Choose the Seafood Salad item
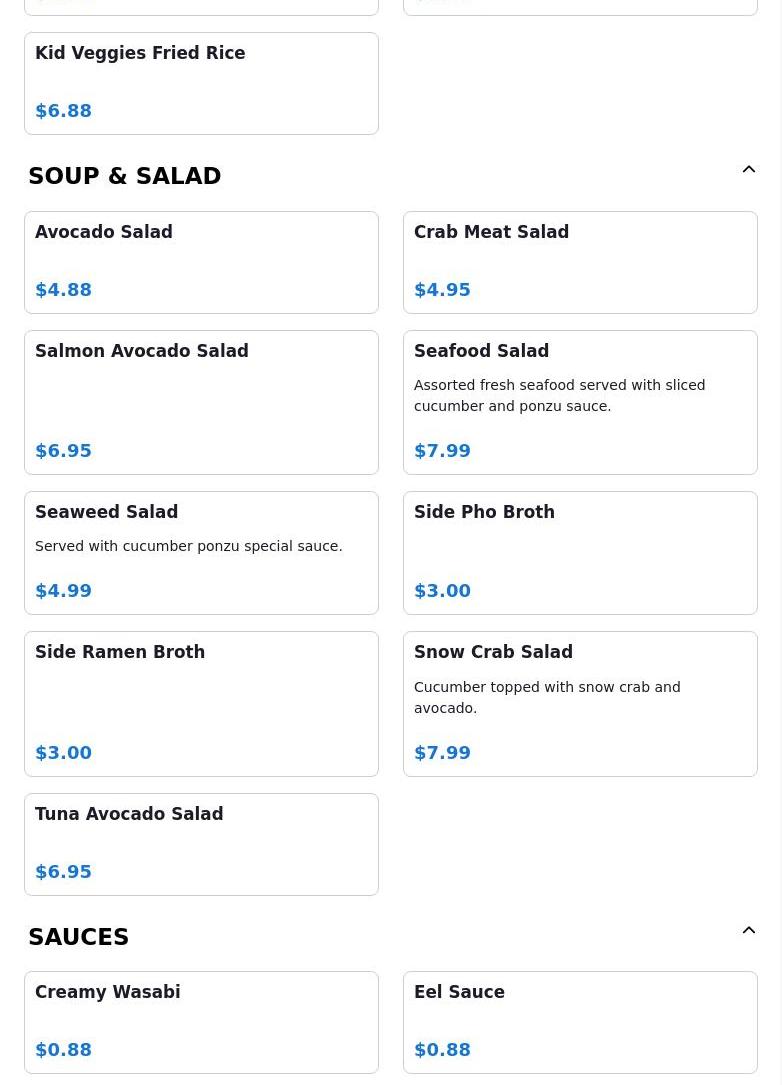Image resolution: width=782 pixels, height=1085 pixels. 580,402
